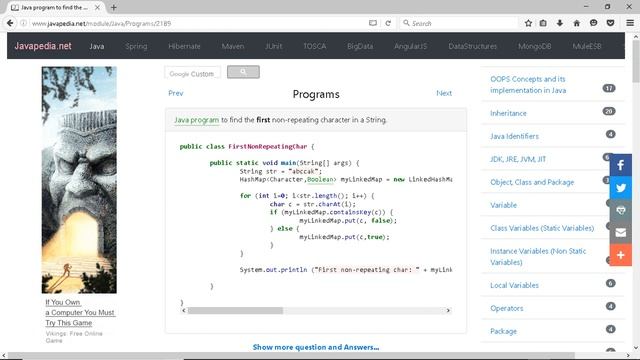640x360 pixels.
Task: Click the Prev program link
Action: 176,93
